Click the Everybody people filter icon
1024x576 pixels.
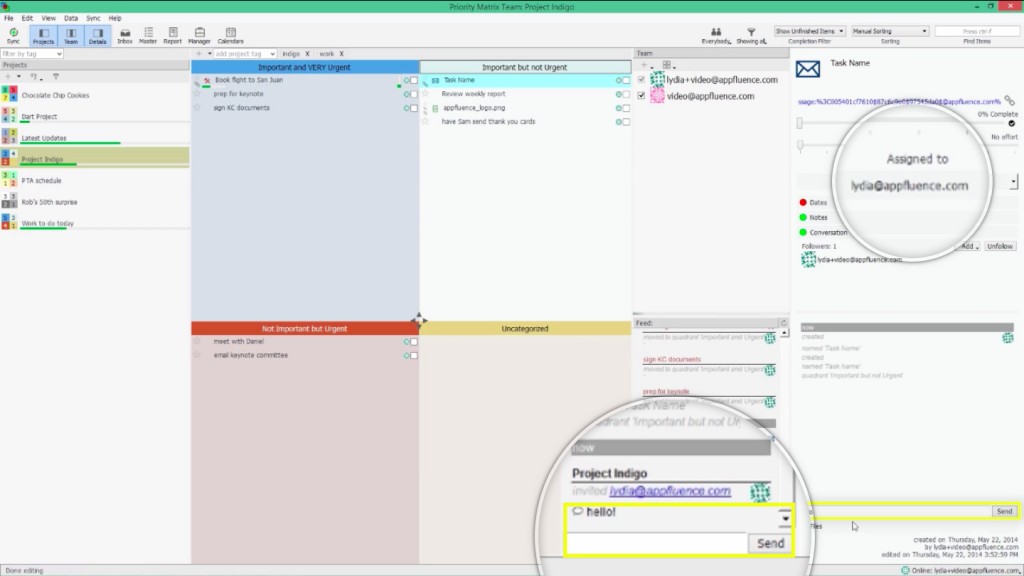click(x=716, y=35)
